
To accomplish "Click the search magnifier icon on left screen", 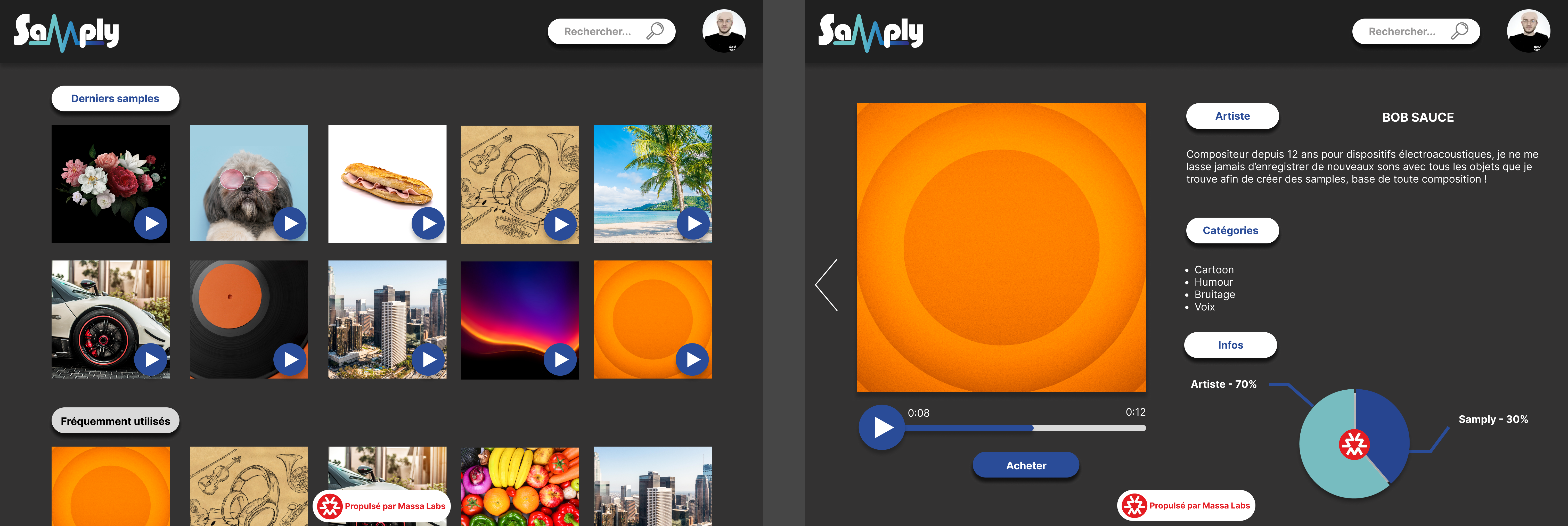I will tap(655, 31).
